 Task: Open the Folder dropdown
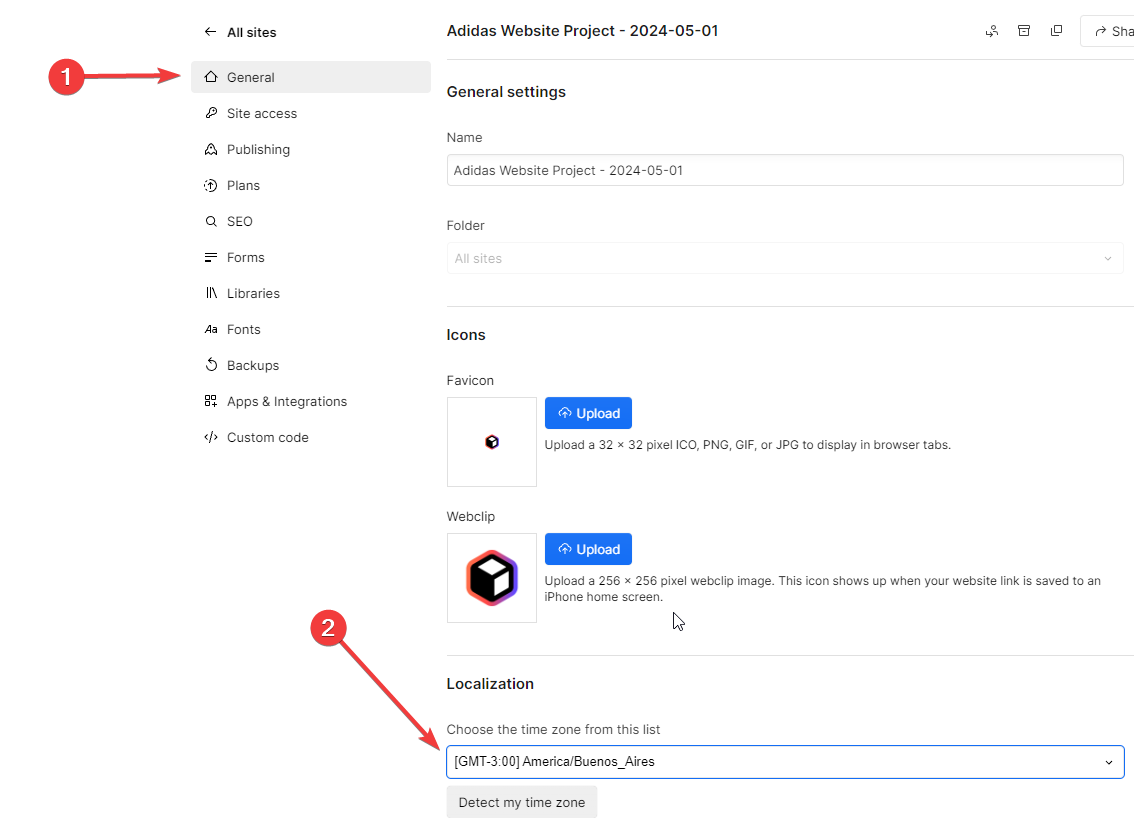pos(785,258)
